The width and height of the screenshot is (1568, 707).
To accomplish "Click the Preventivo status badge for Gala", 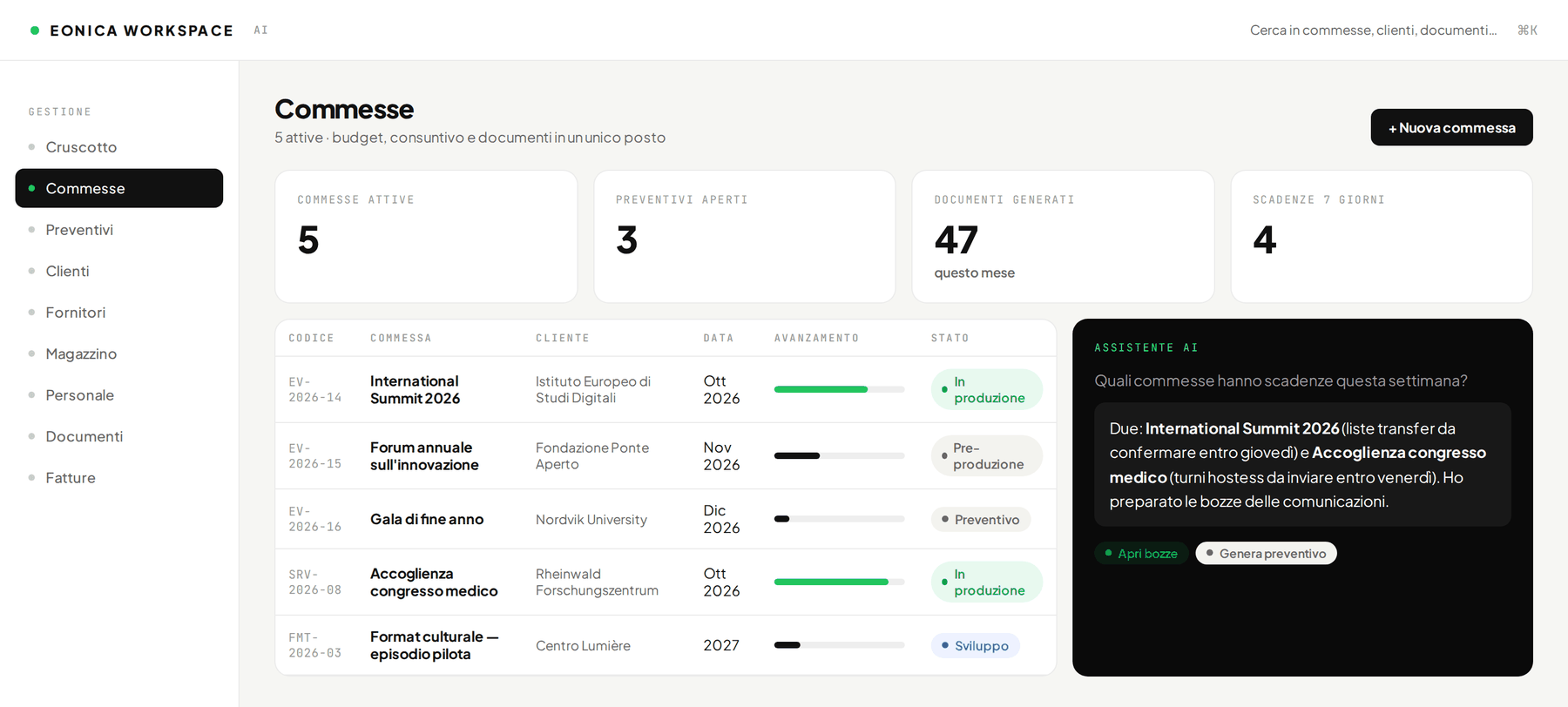I will tap(981, 520).
